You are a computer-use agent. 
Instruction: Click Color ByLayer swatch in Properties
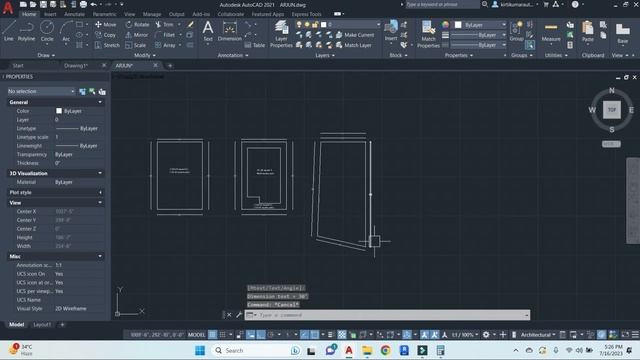click(59, 111)
